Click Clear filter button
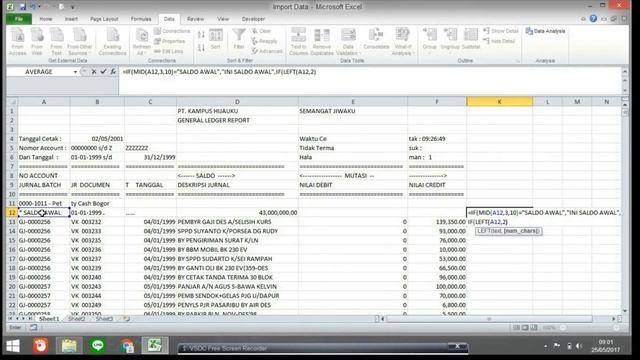The width and height of the screenshot is (640, 360). [x=262, y=31]
